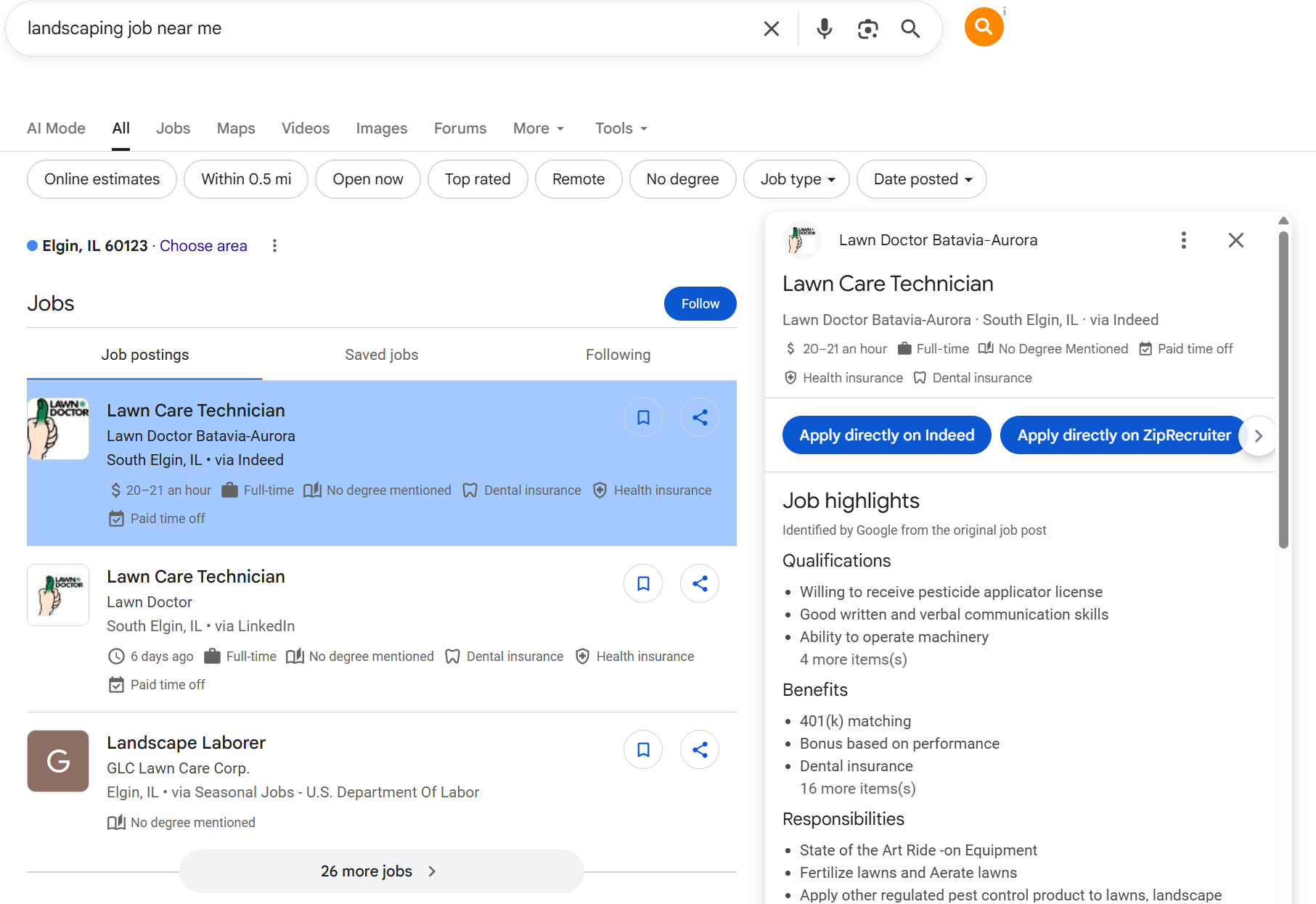
Task: Switch to the Maps search tab
Action: tap(236, 128)
